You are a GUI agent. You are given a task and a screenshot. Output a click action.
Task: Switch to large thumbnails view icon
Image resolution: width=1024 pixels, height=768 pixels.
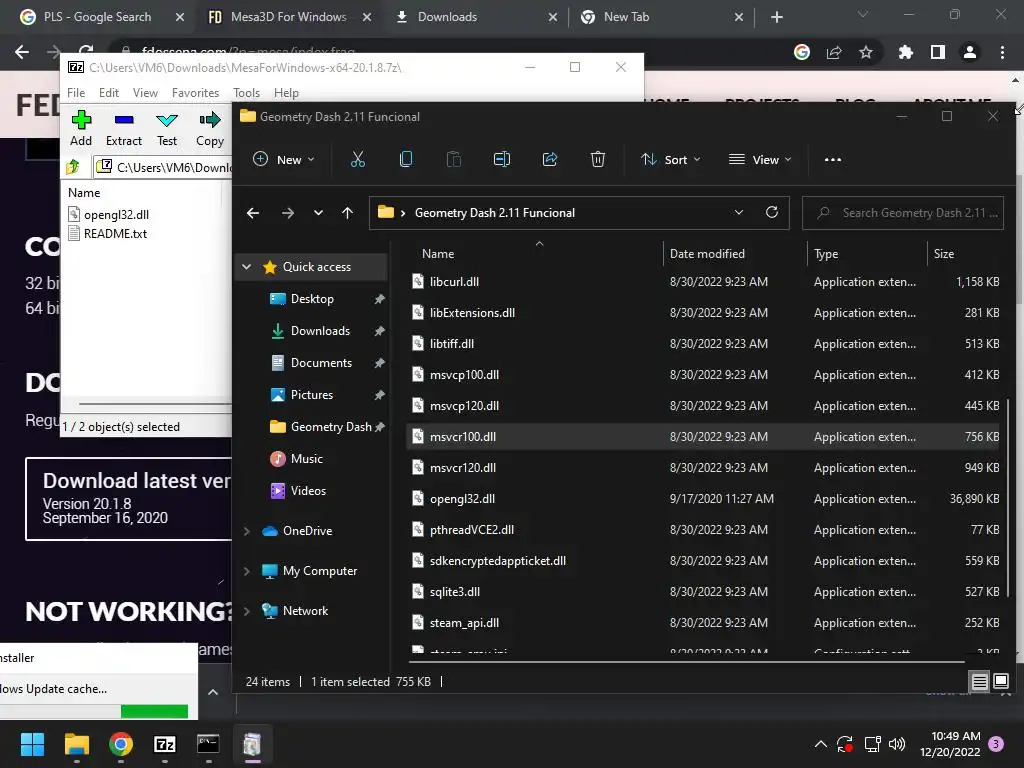(1000, 682)
